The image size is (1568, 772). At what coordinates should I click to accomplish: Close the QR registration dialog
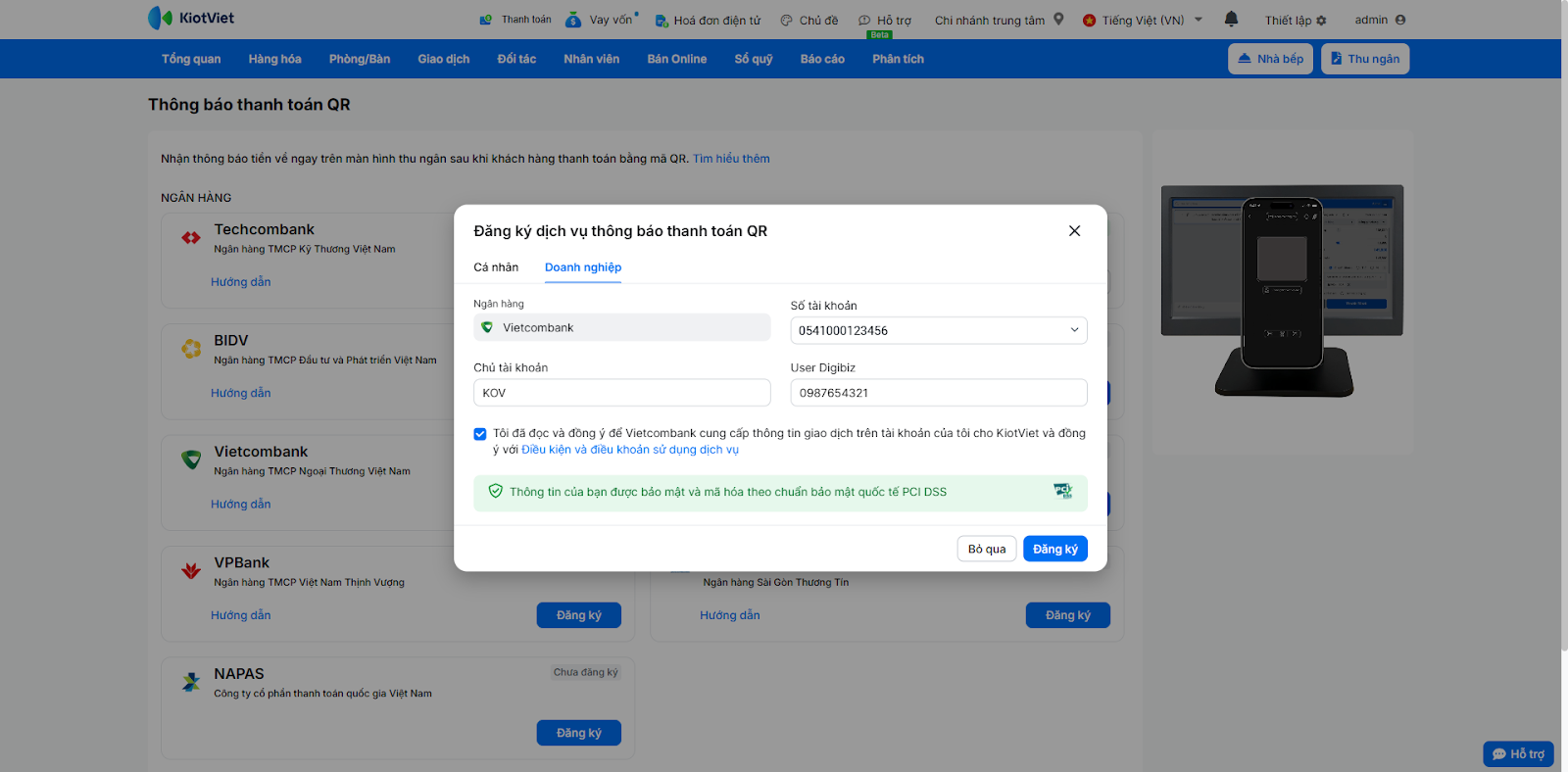click(1074, 231)
